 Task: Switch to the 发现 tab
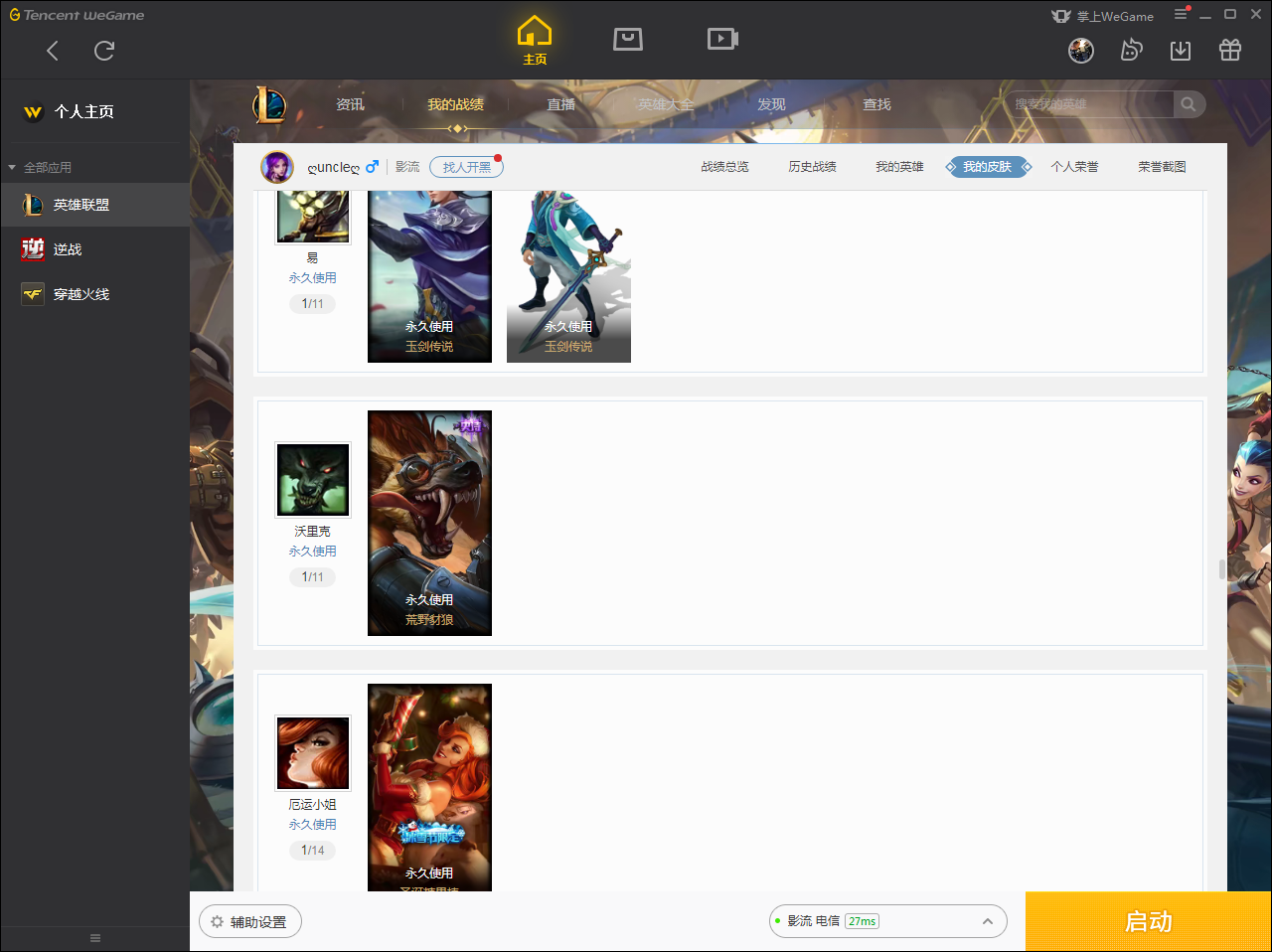tap(771, 104)
